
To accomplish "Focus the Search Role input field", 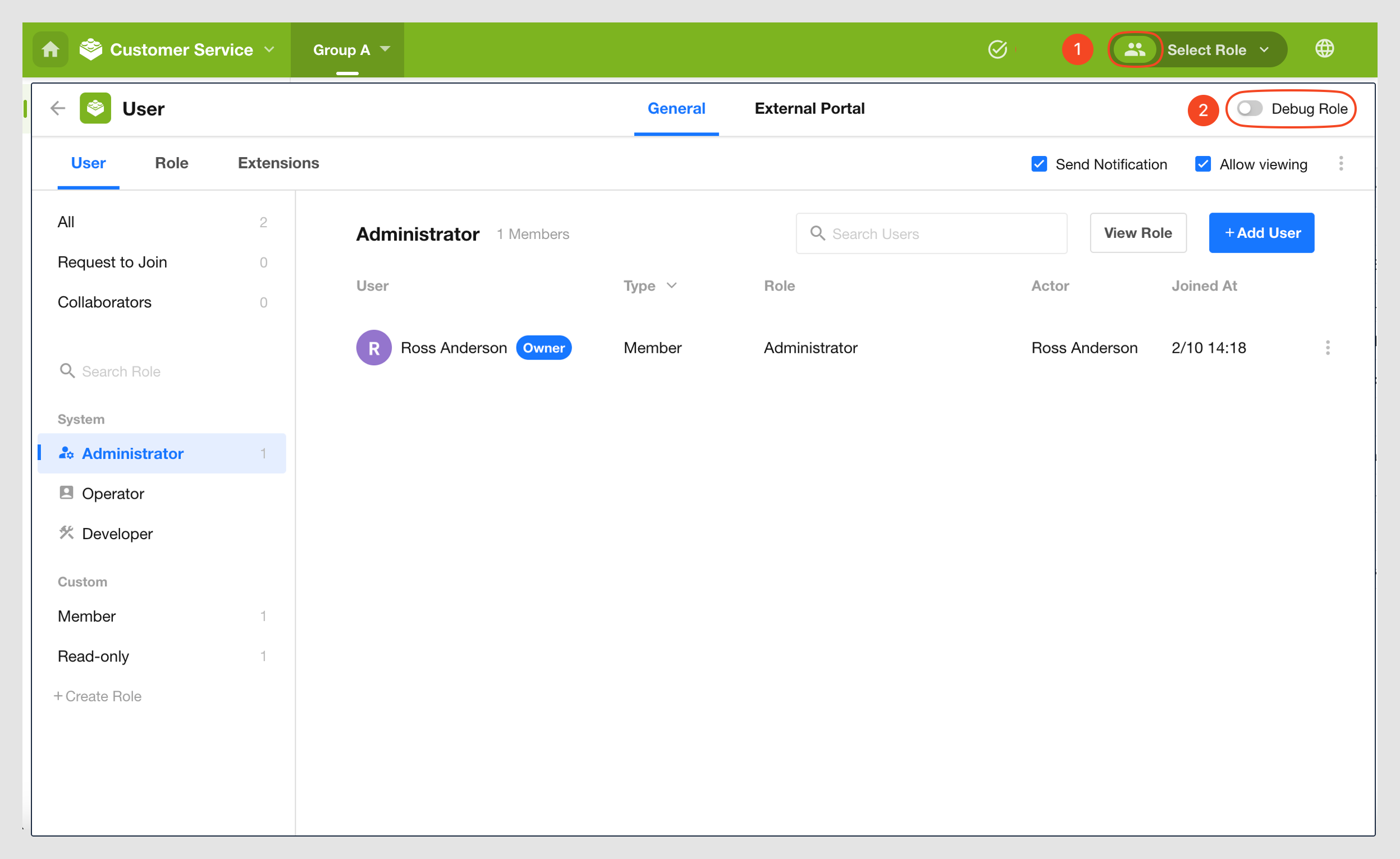I will click(x=162, y=371).
